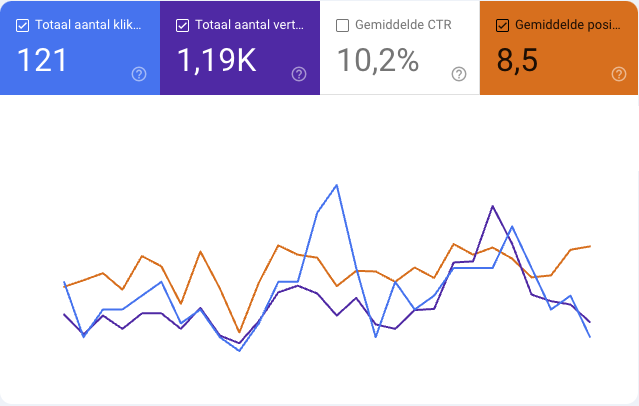Select the 1,19K impressions value
The image size is (639, 406).
click(x=217, y=60)
